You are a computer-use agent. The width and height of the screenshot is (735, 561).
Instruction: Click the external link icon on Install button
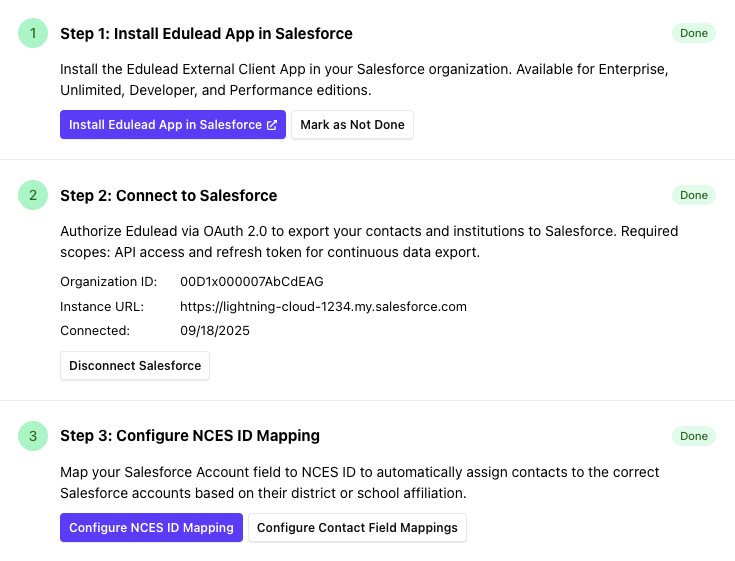(x=272, y=125)
